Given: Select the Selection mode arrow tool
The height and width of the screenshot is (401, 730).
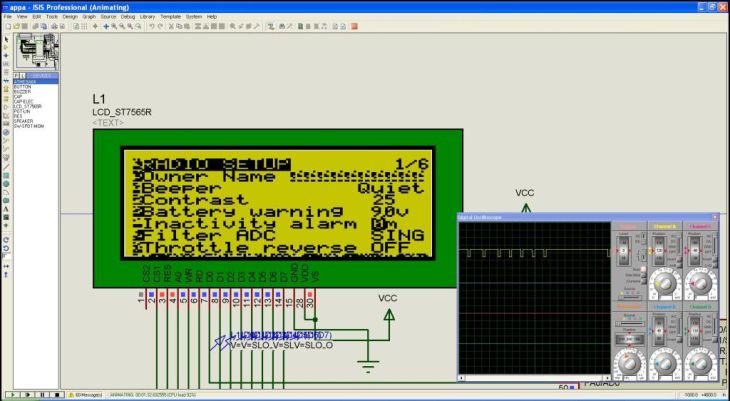Looking at the screenshot, I should pos(7,39).
